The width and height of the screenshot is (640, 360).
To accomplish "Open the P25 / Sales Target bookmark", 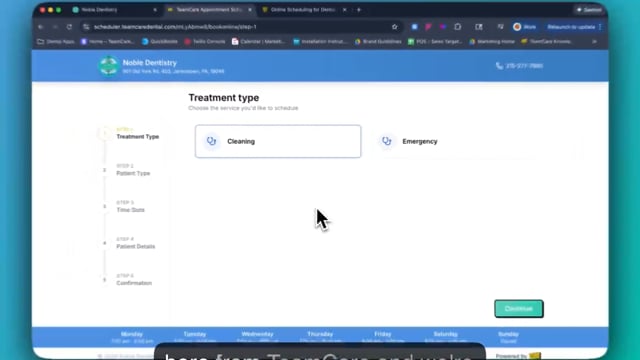I will [435, 42].
